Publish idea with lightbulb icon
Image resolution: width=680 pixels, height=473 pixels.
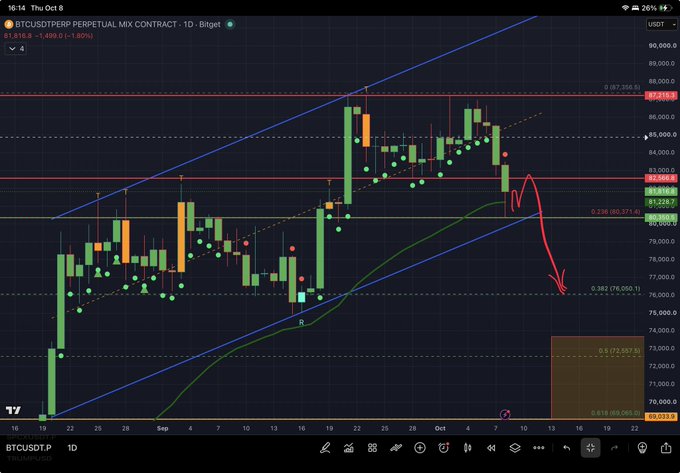click(642, 448)
